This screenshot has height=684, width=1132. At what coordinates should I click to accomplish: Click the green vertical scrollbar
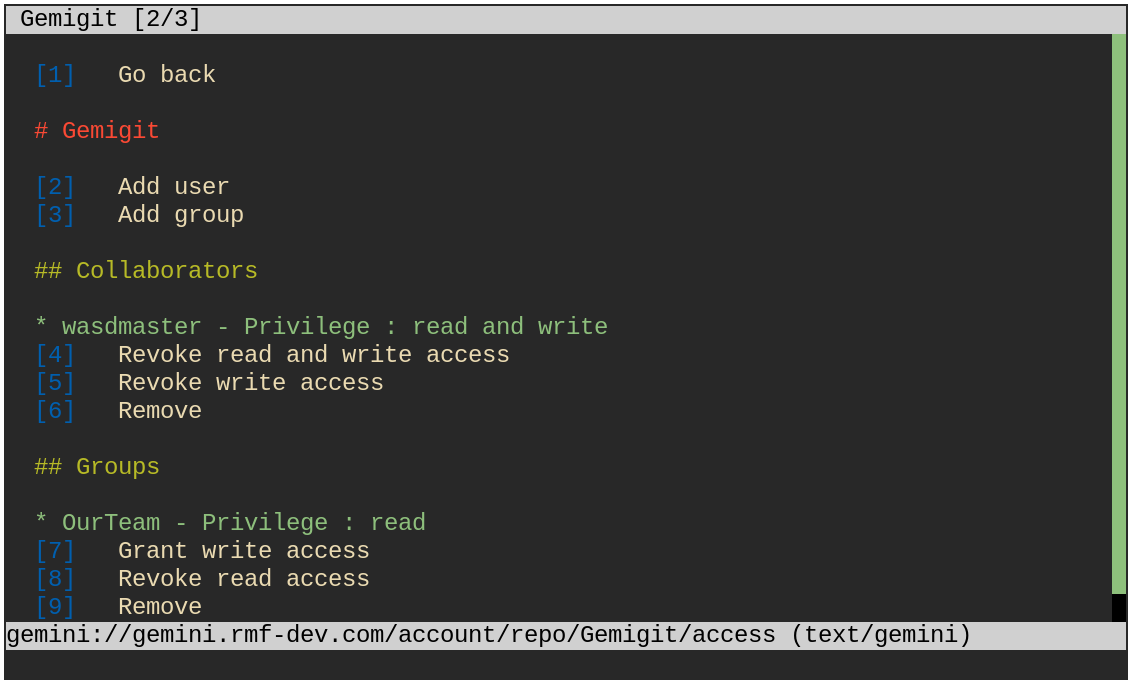[x=1118, y=313]
